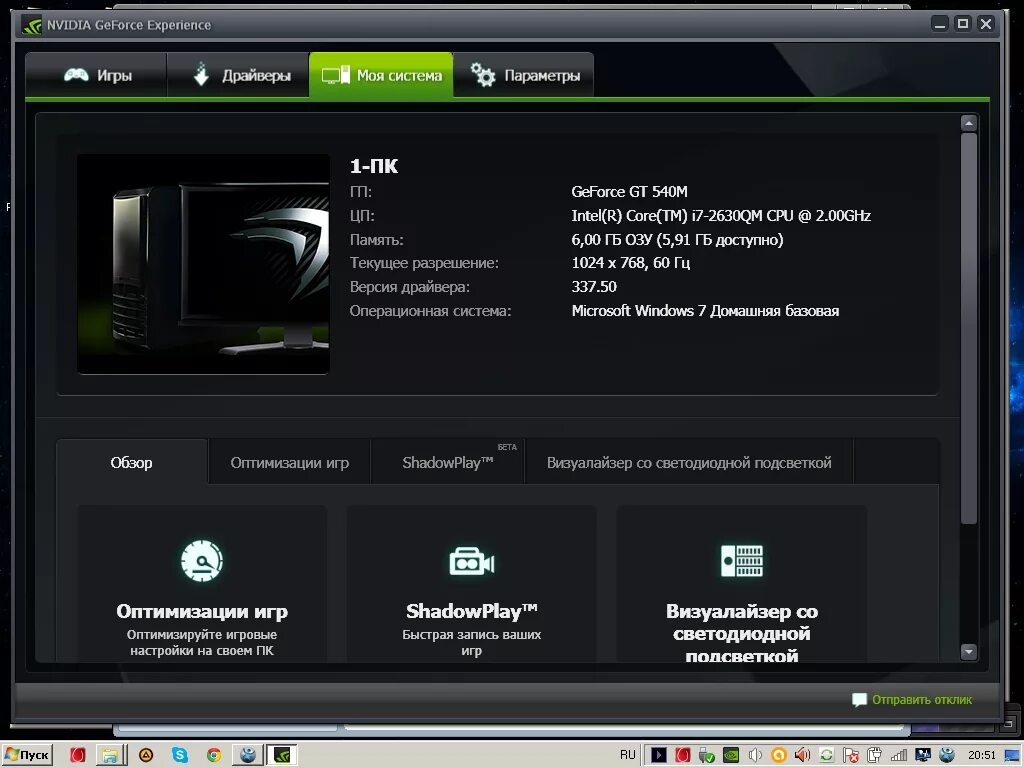Click Оптимизируйте игровые настройки description
Screen dimensions: 1024x768
coord(202,643)
